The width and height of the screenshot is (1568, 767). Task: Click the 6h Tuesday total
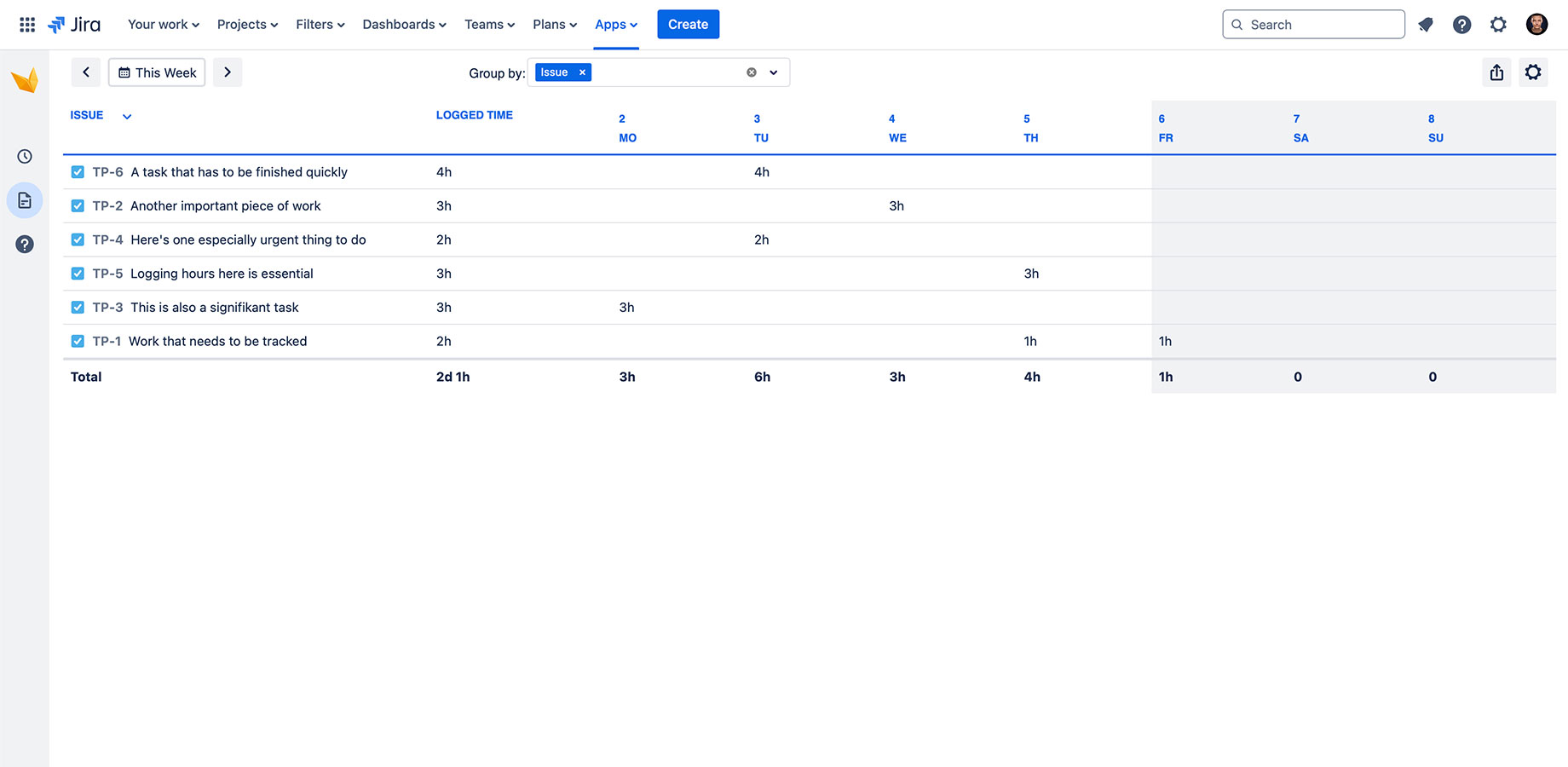(763, 377)
